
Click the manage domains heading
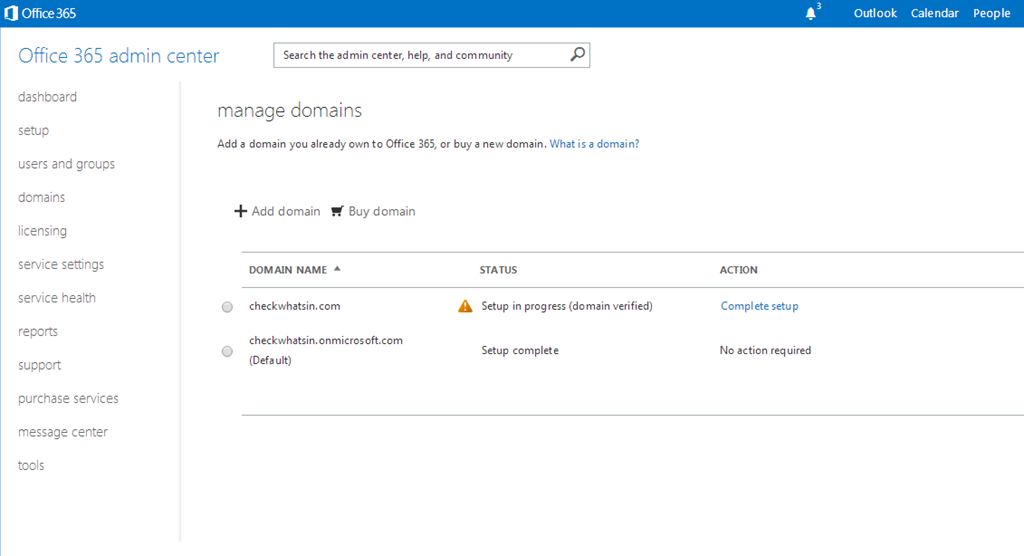click(289, 110)
